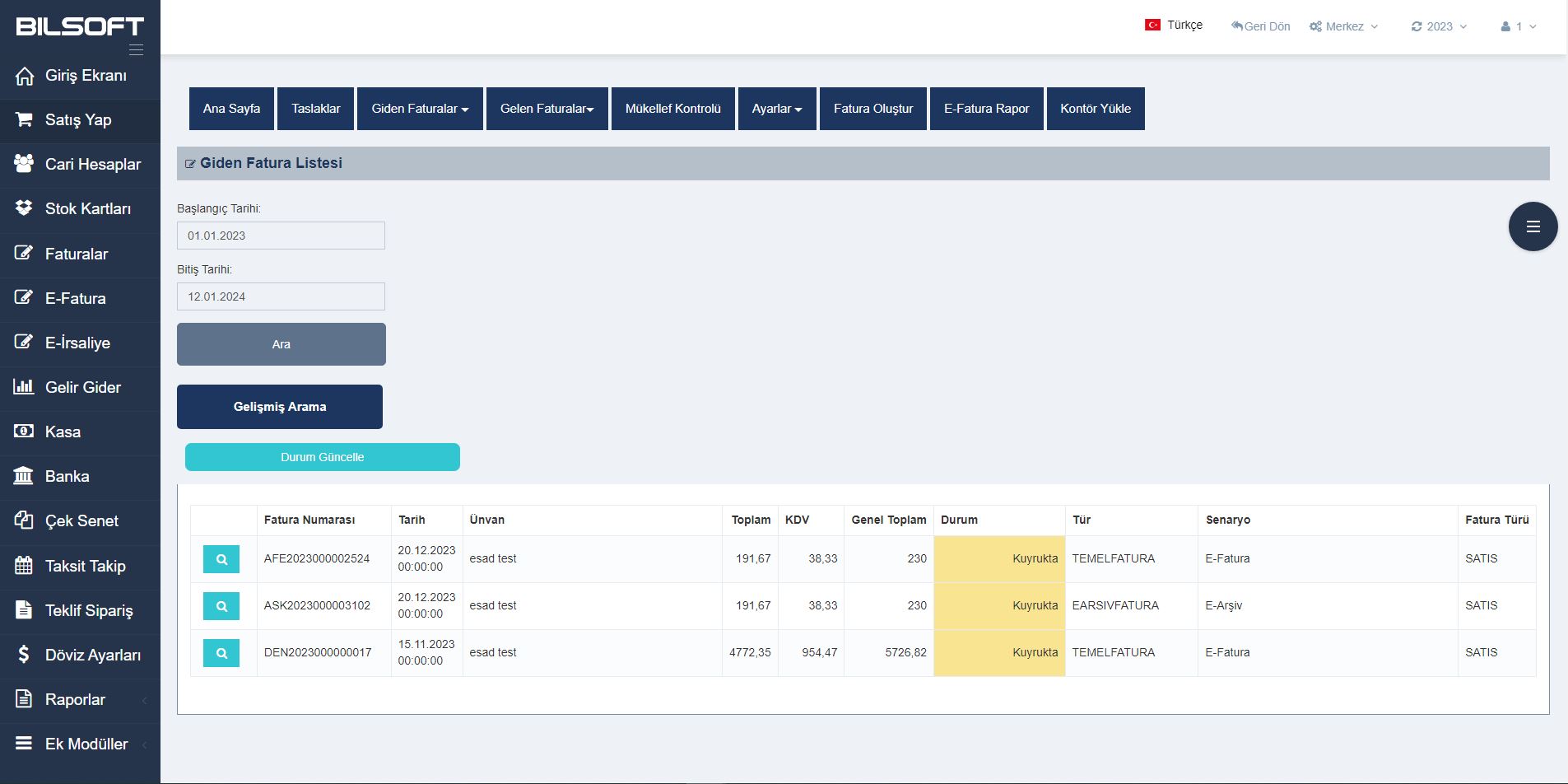The width and height of the screenshot is (1568, 784).
Task: Open the Merkez branch dropdown
Action: 1343,26
